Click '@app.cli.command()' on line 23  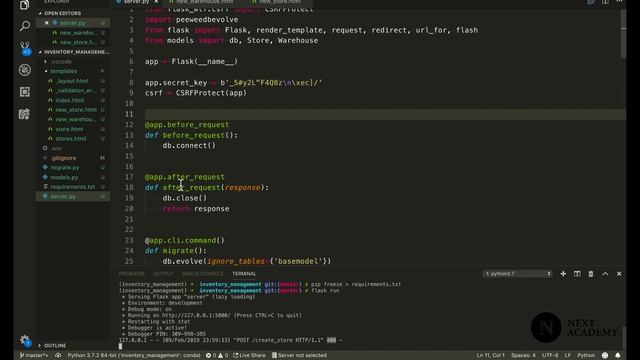click(184, 240)
